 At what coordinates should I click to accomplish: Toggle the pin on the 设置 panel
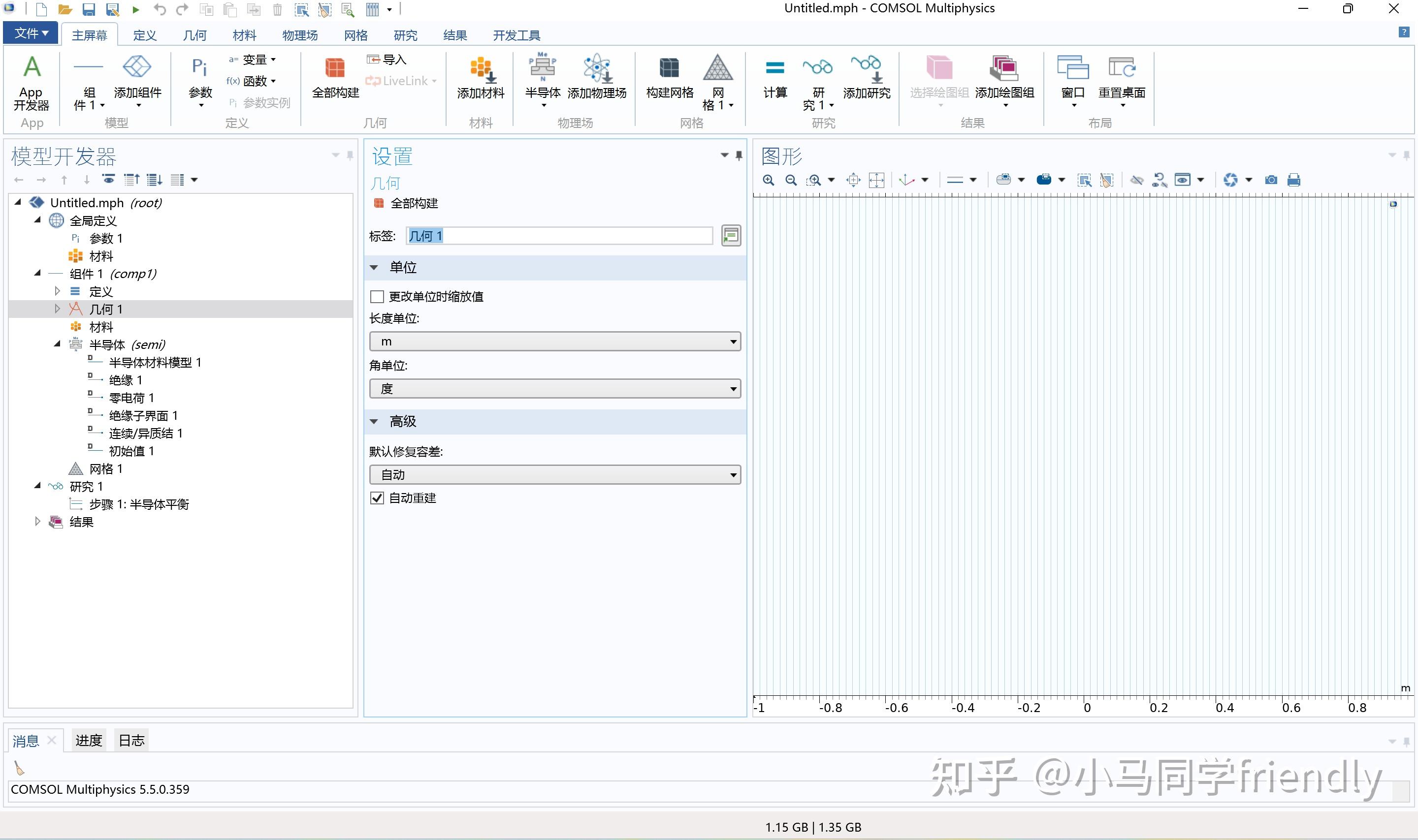(x=738, y=156)
